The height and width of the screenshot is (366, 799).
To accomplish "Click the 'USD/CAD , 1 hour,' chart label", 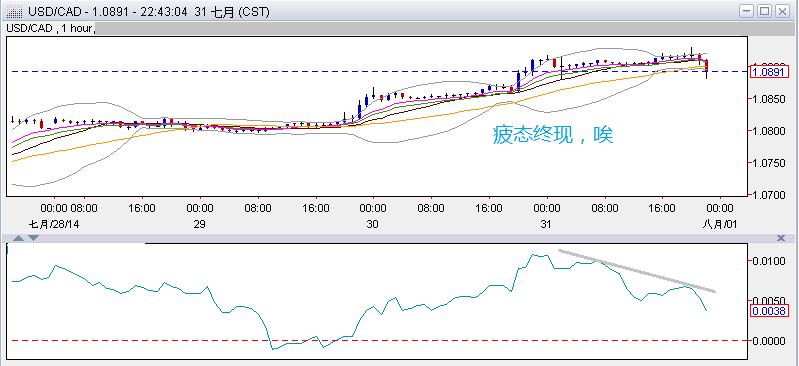I will click(50, 28).
